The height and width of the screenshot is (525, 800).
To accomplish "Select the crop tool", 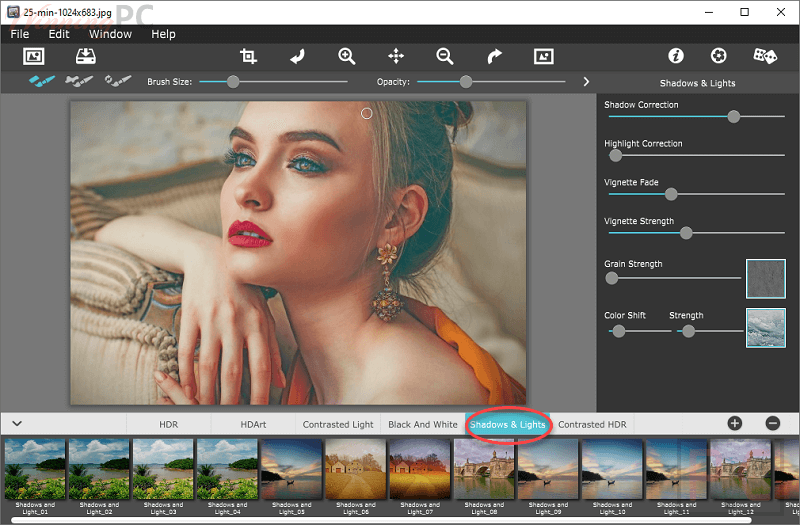I will pos(248,56).
